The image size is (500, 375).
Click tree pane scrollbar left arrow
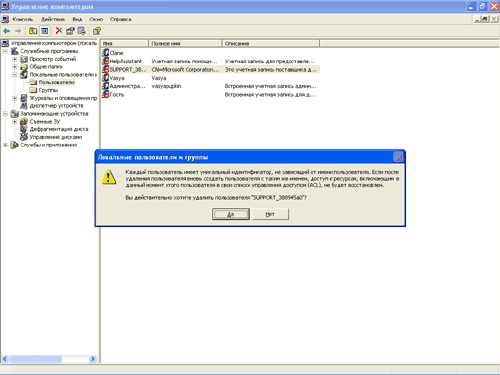(x=5, y=359)
